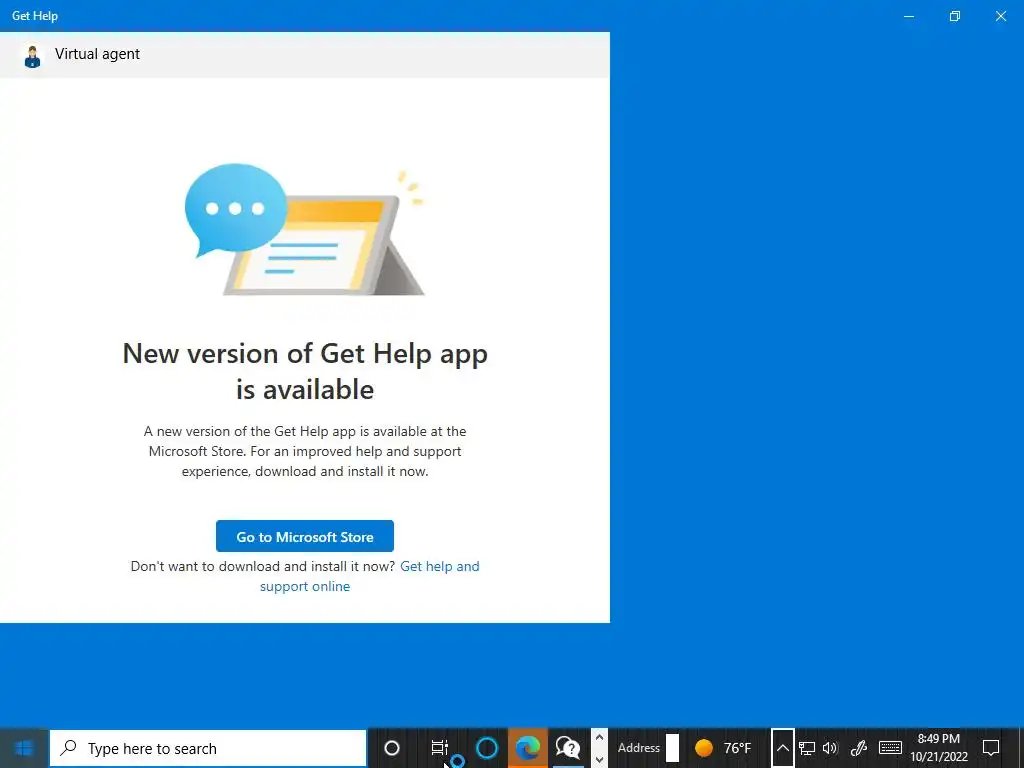Launch Cortana from the taskbar
The image size is (1024, 768).
487,748
